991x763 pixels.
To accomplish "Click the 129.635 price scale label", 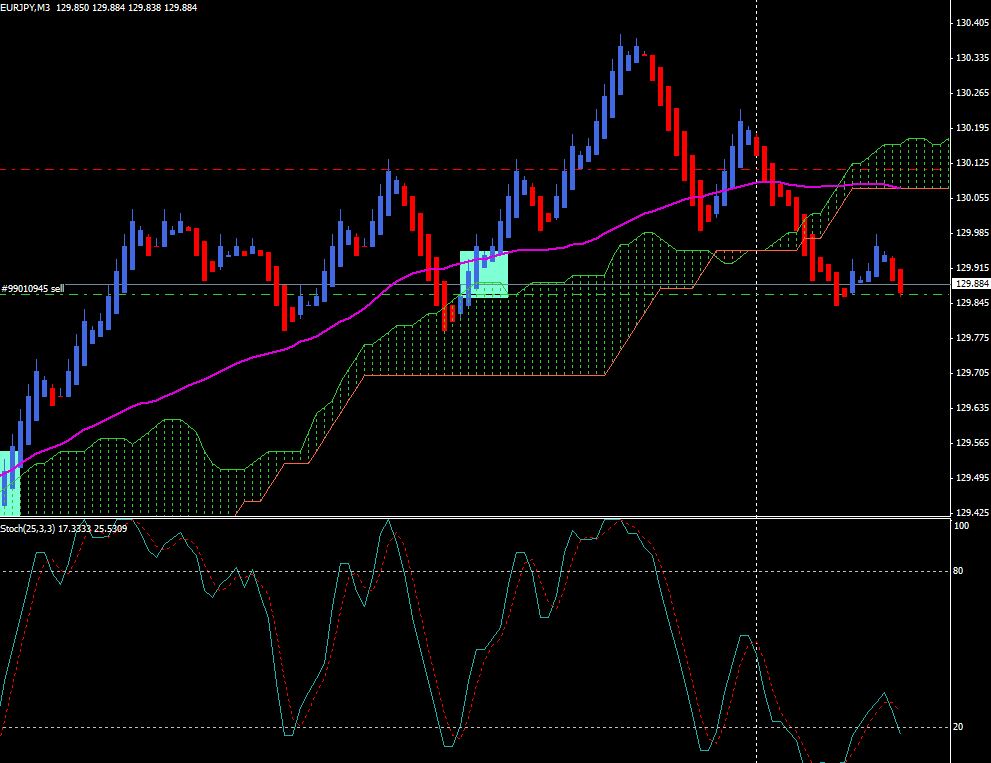I will pyautogui.click(x=972, y=408).
